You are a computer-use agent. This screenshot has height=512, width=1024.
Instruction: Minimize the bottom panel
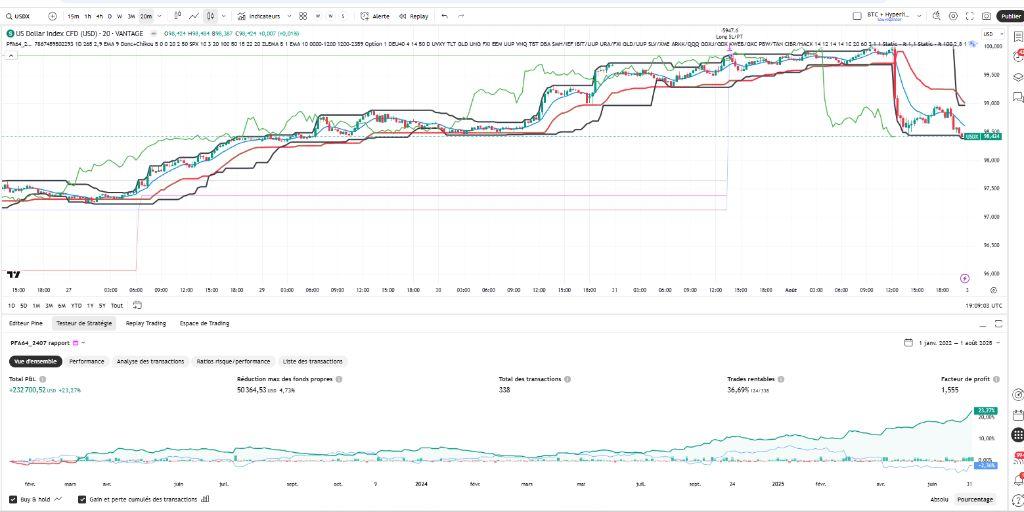(982, 324)
